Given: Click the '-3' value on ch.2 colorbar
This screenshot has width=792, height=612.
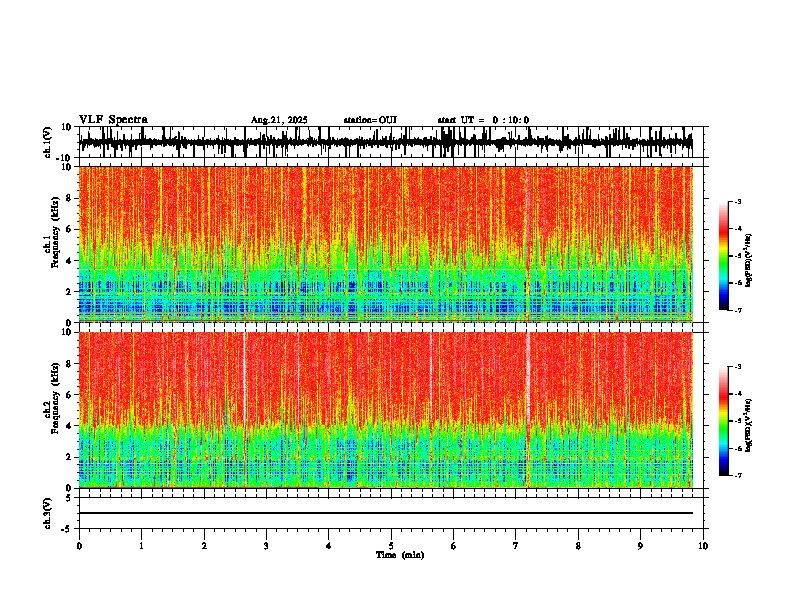Looking at the screenshot, I should (737, 367).
